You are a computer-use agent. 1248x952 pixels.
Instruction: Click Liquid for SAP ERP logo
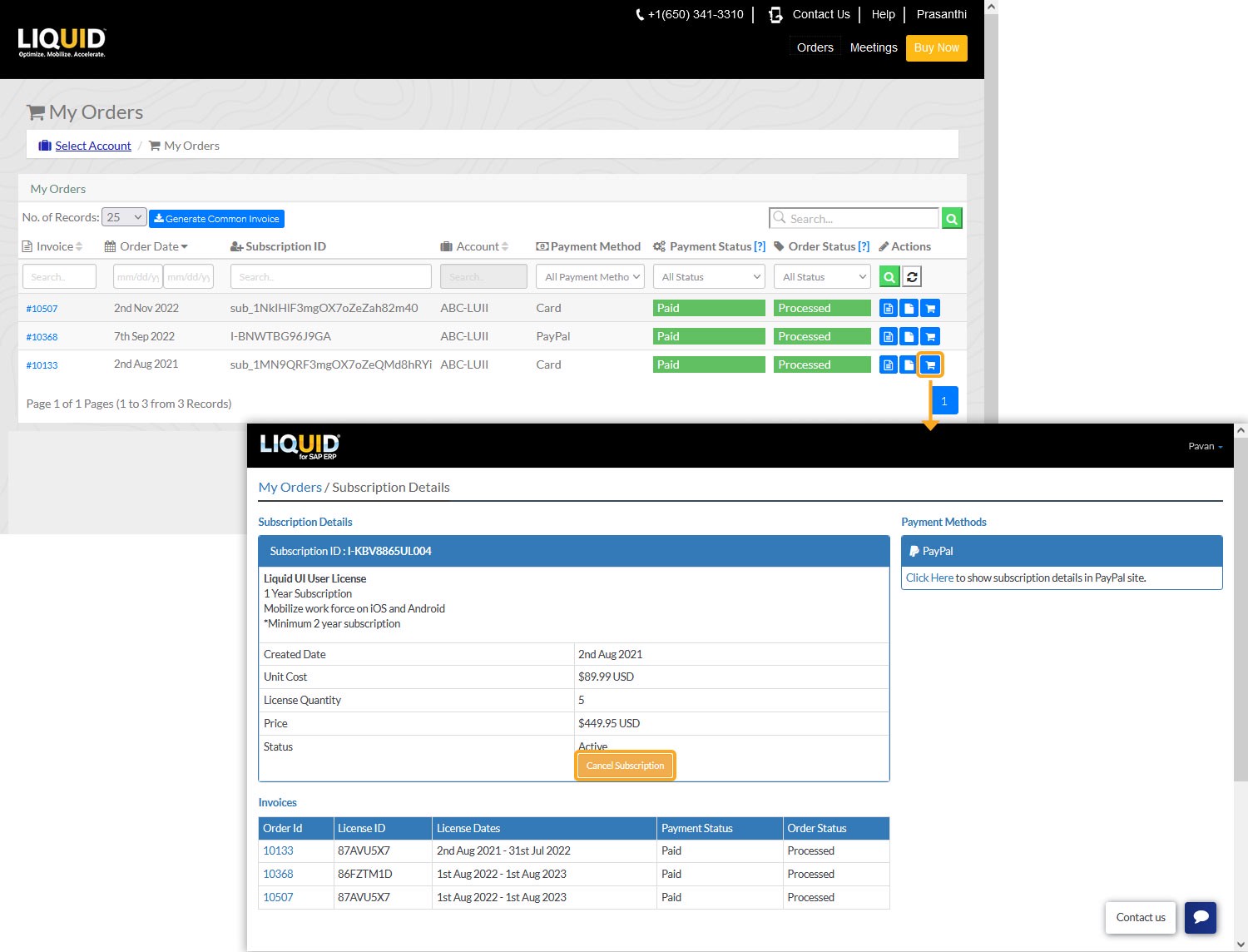click(300, 446)
